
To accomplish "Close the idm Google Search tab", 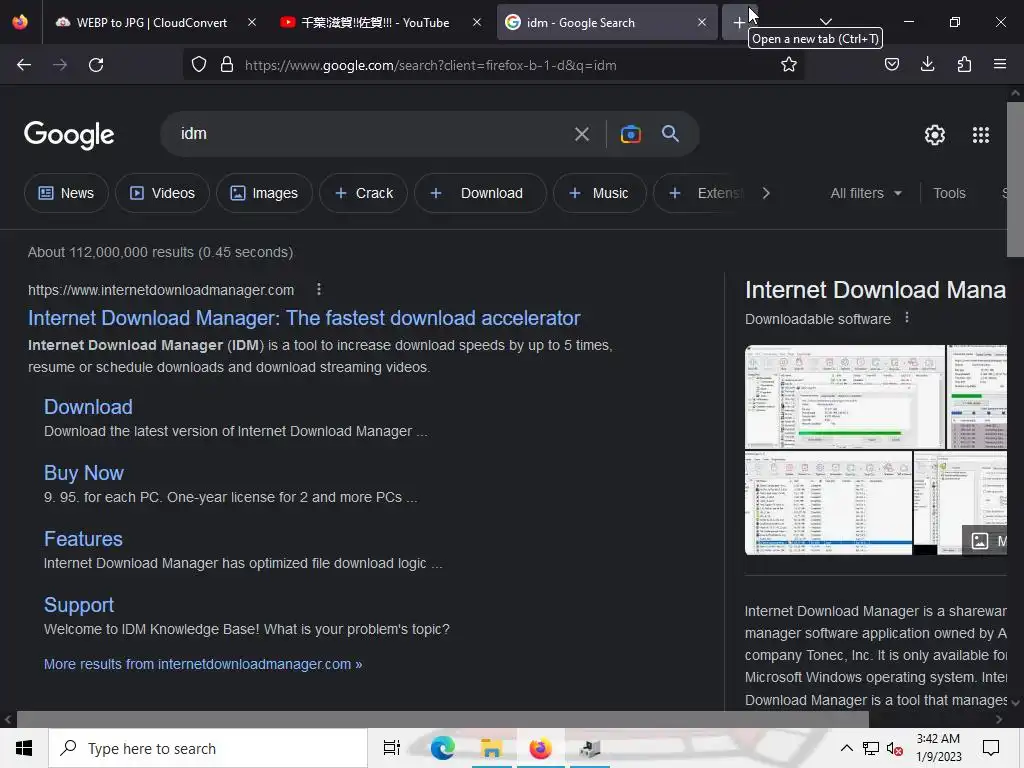I will 701,22.
